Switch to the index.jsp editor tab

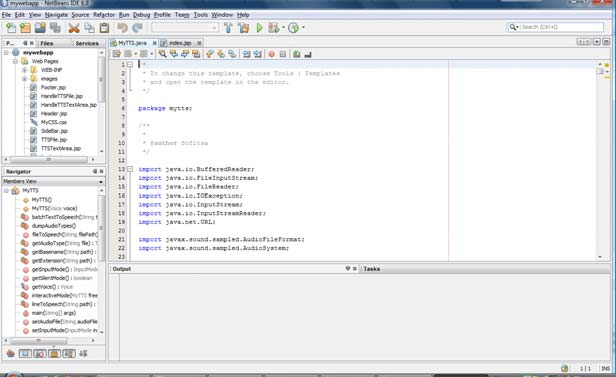(x=180, y=43)
